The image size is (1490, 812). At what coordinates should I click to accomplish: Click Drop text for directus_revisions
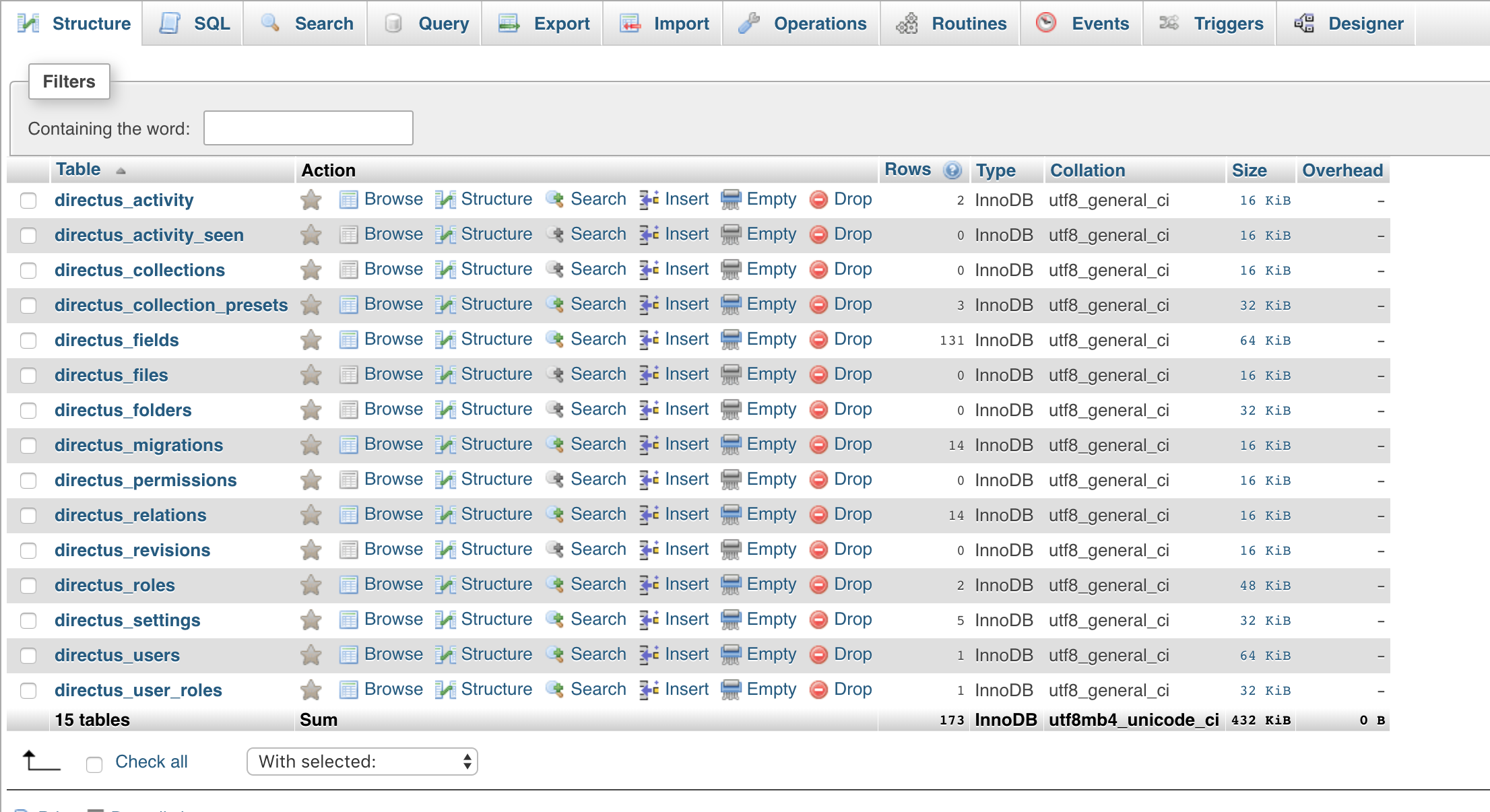pyautogui.click(x=853, y=549)
